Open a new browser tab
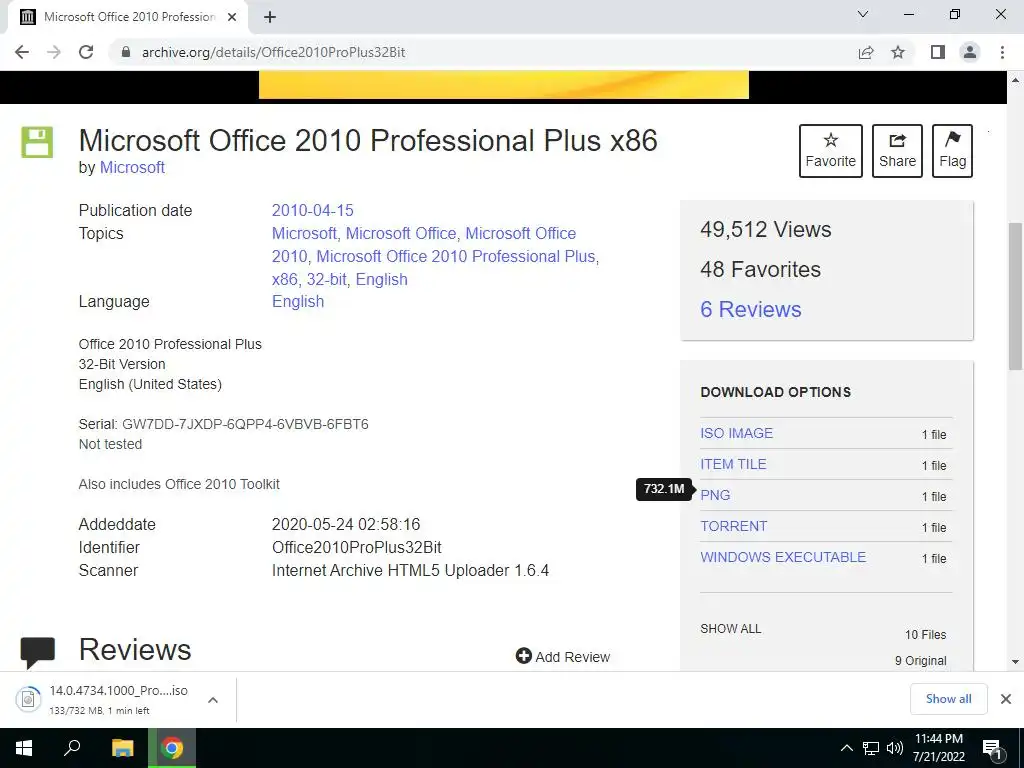Screen dimensions: 1024x768 270,17
